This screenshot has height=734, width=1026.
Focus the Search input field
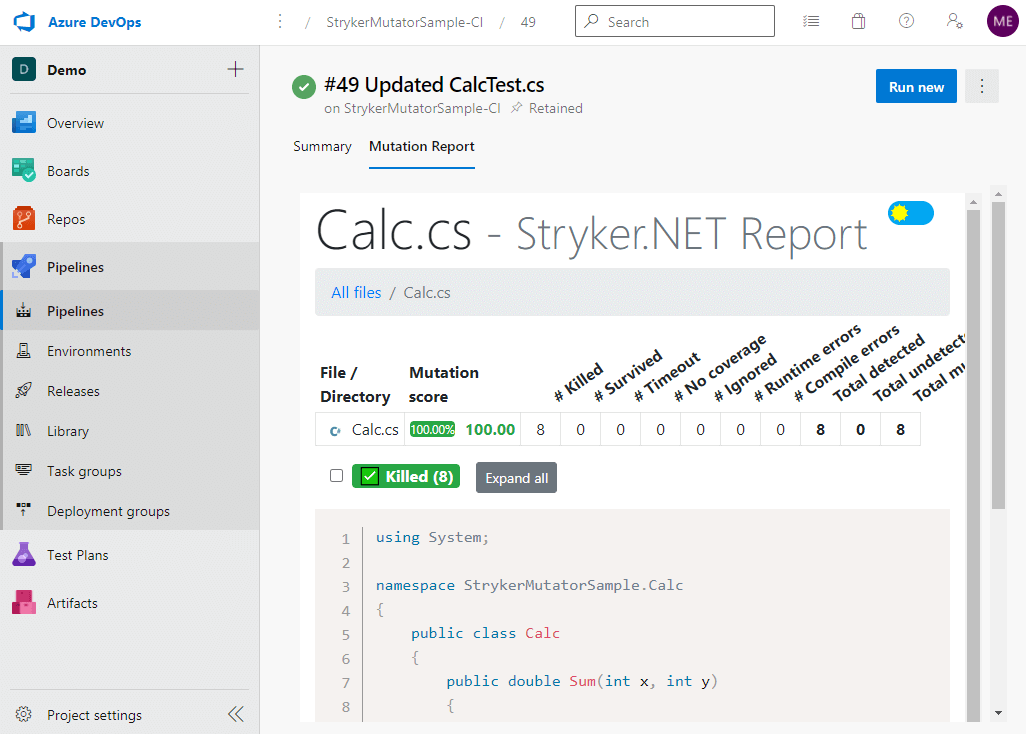pyautogui.click(x=675, y=22)
